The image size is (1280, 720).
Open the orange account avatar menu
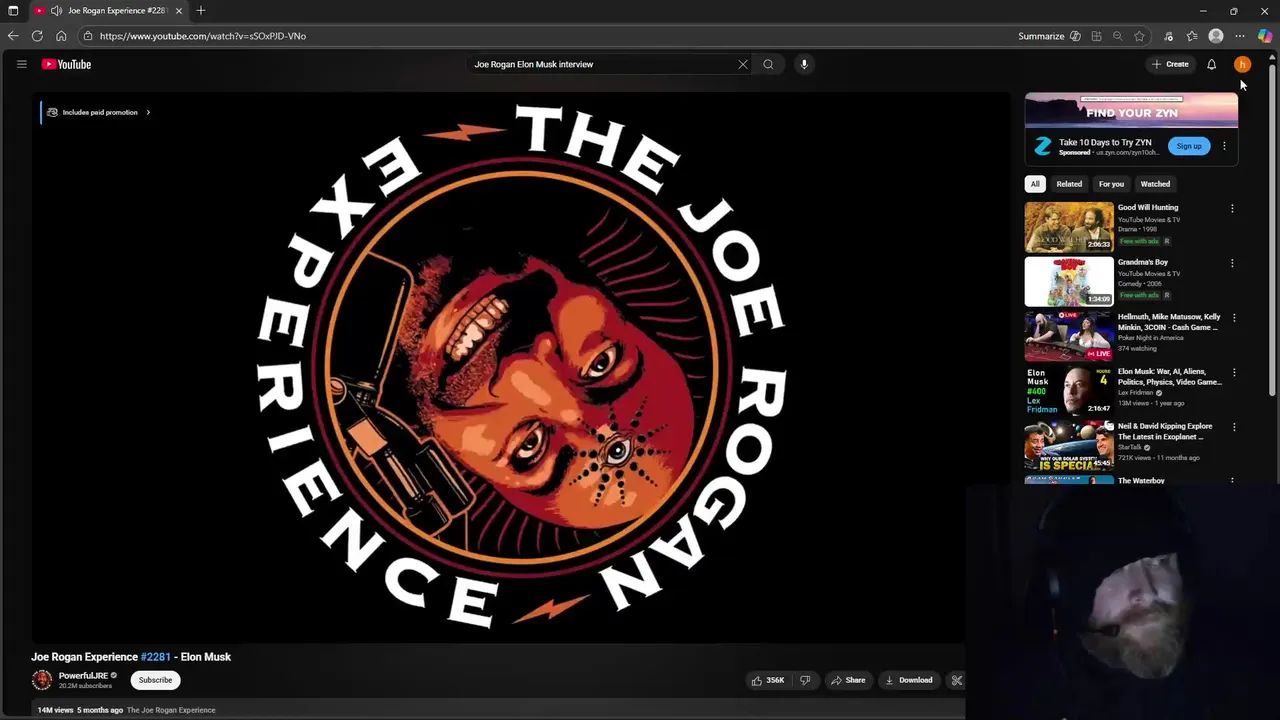[x=1242, y=64]
